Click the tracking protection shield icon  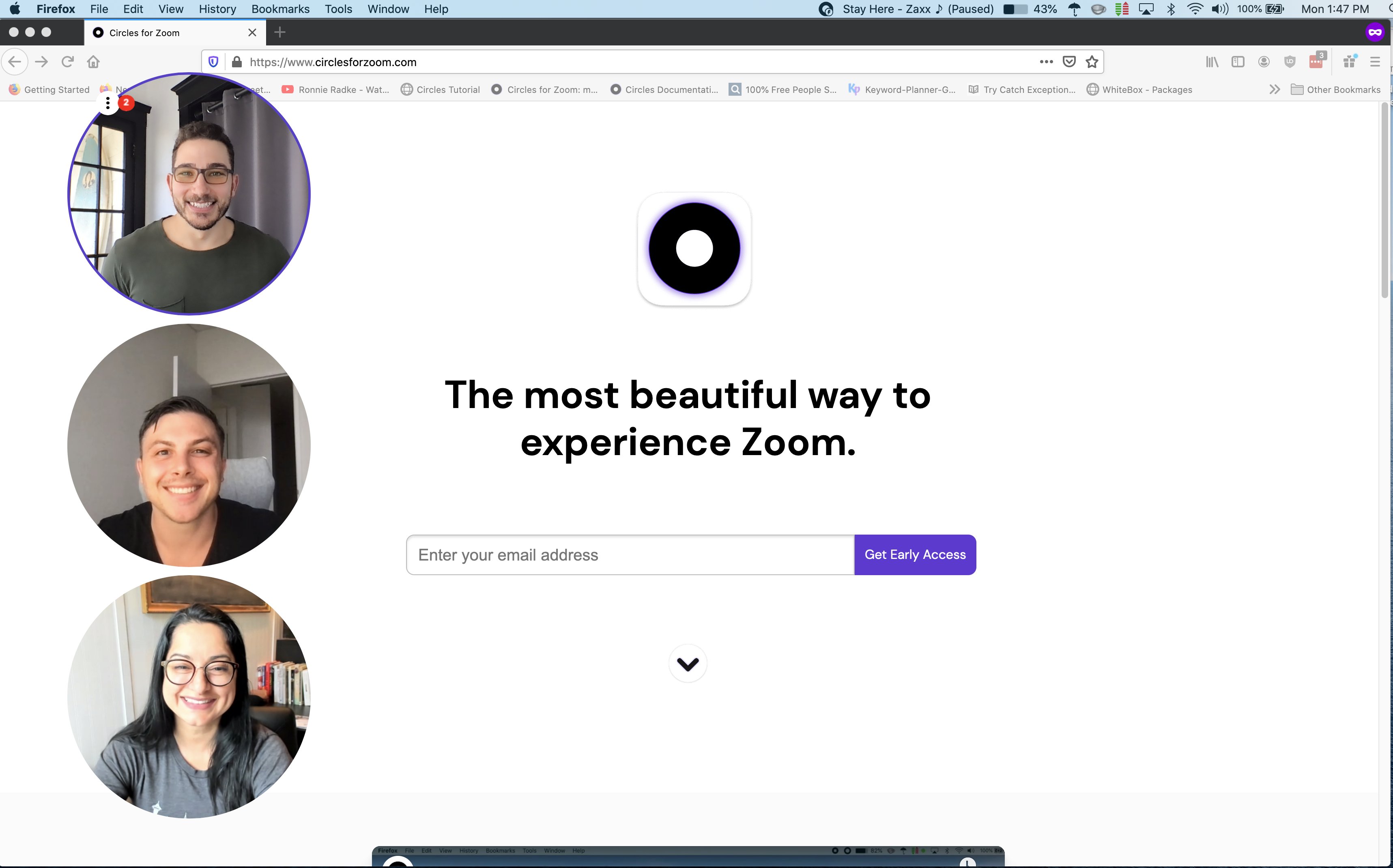[x=213, y=61]
